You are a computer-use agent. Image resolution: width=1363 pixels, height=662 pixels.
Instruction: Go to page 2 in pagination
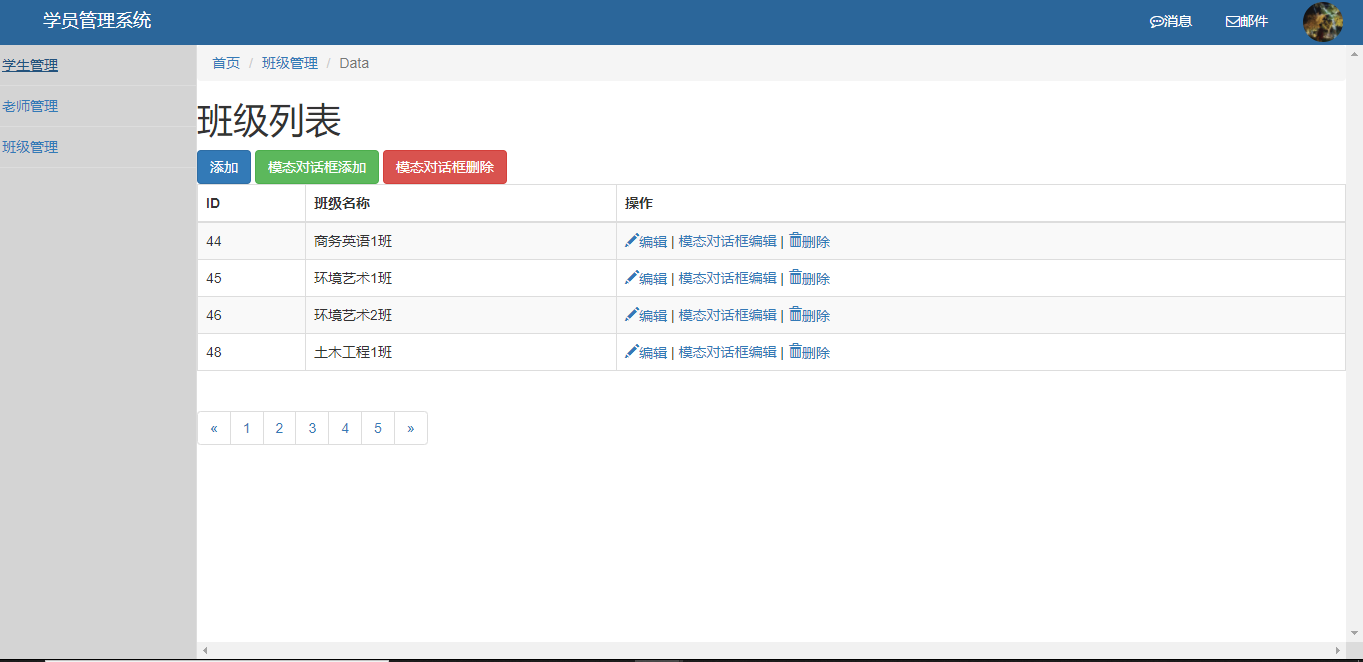(x=279, y=428)
